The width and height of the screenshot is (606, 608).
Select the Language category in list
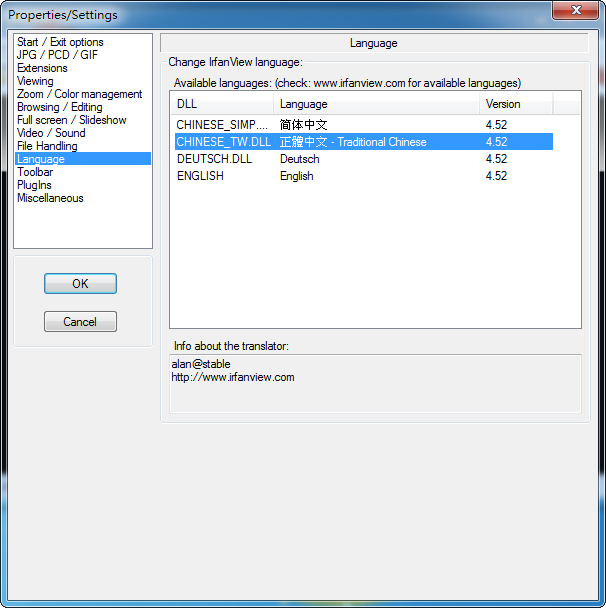tap(83, 159)
